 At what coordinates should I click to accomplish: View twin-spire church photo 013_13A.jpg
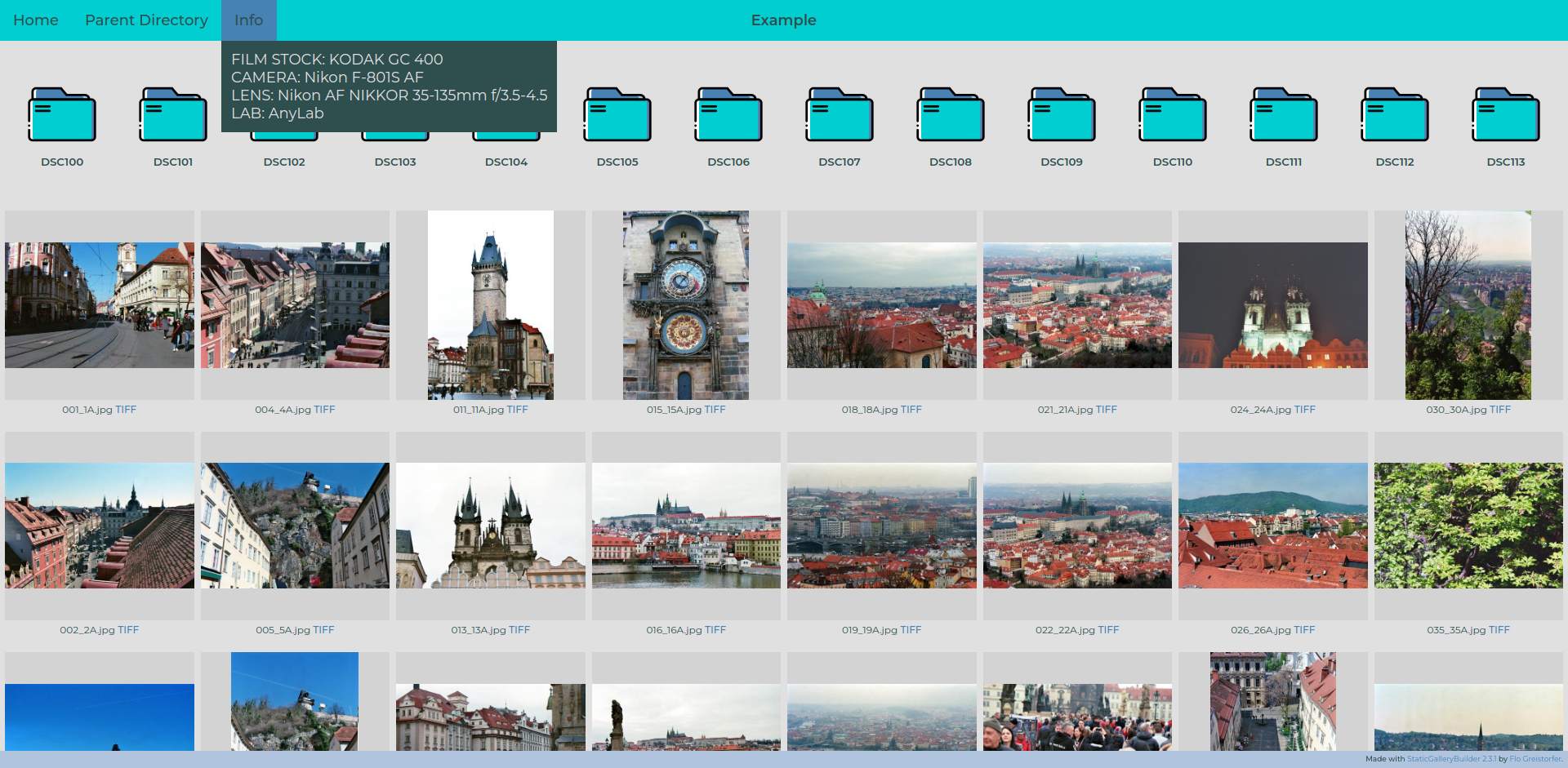click(490, 526)
